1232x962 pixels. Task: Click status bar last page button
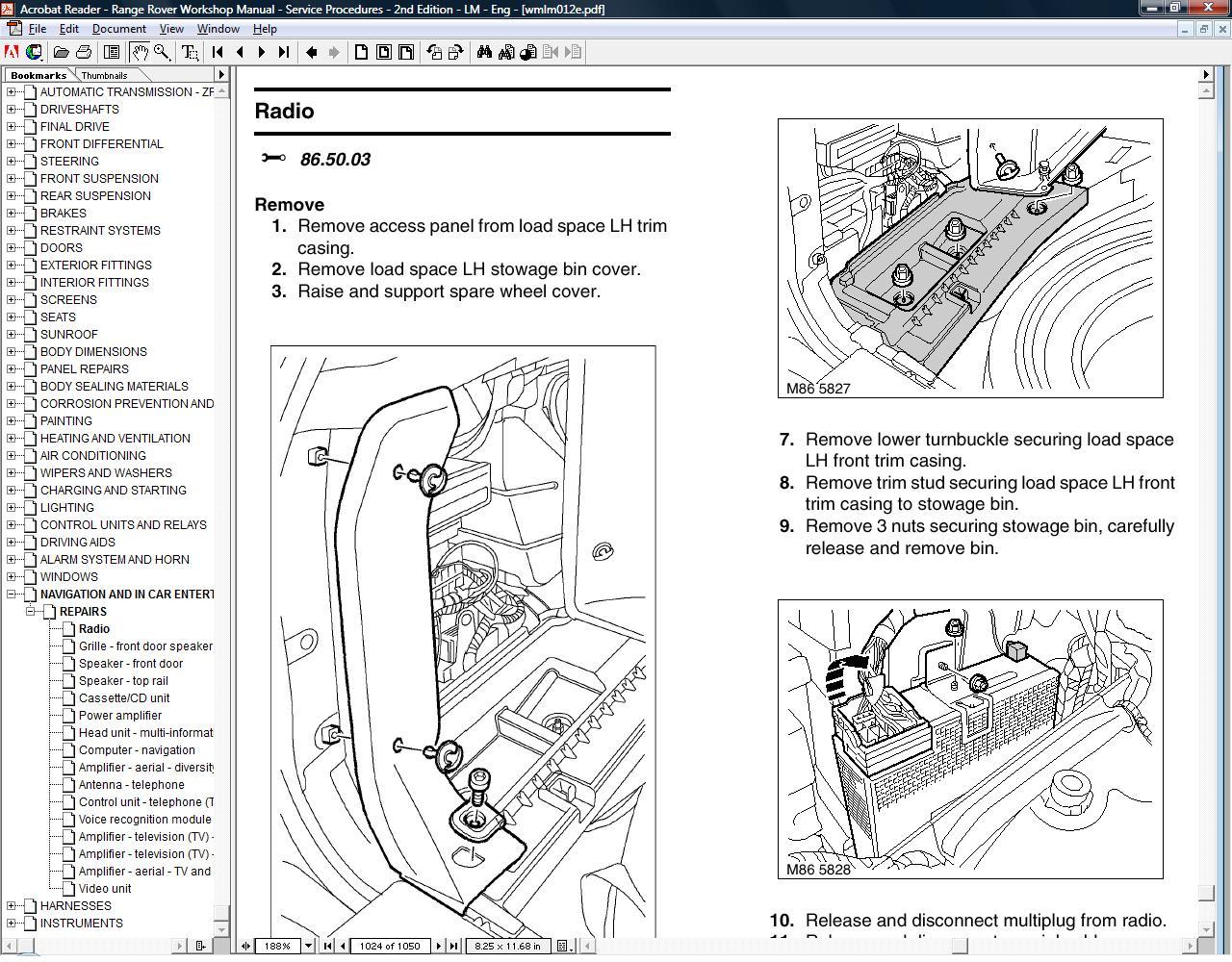(454, 946)
